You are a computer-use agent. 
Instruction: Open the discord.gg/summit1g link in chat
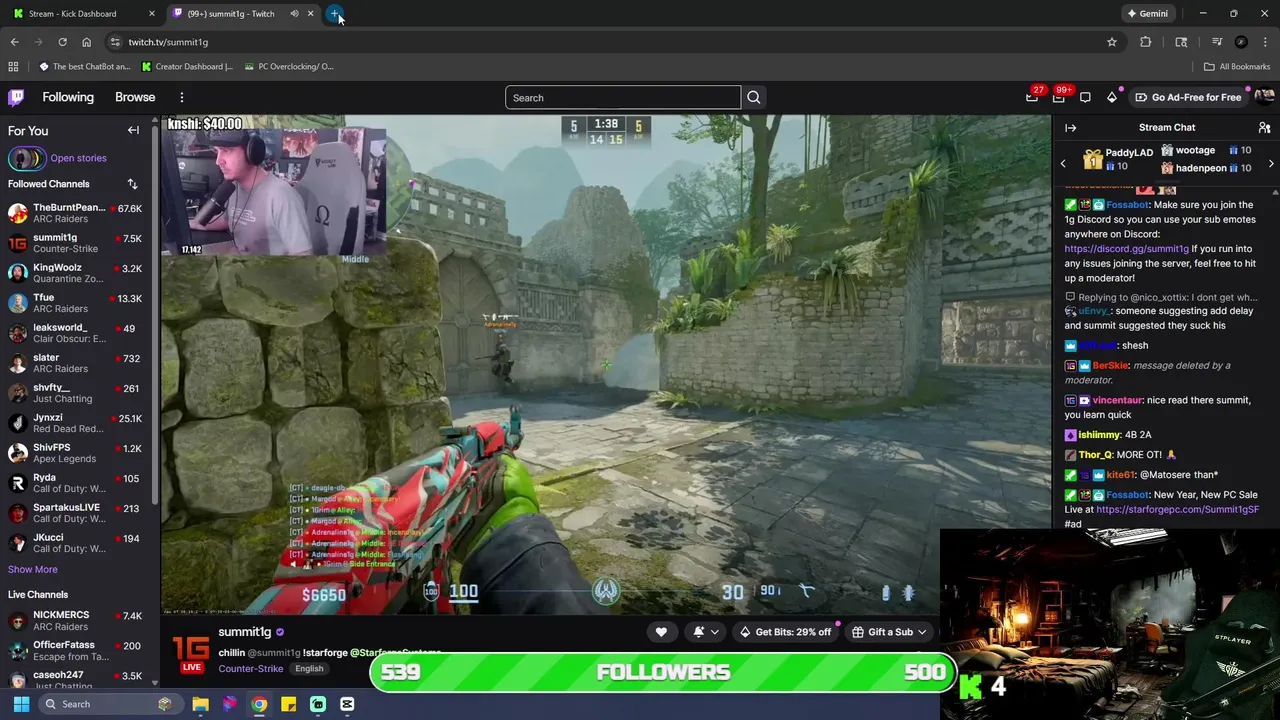(x=1126, y=249)
